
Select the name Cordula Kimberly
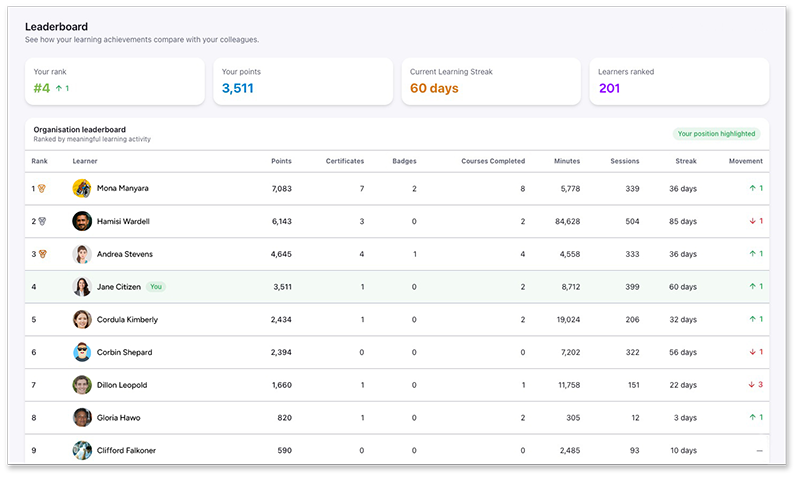click(127, 319)
